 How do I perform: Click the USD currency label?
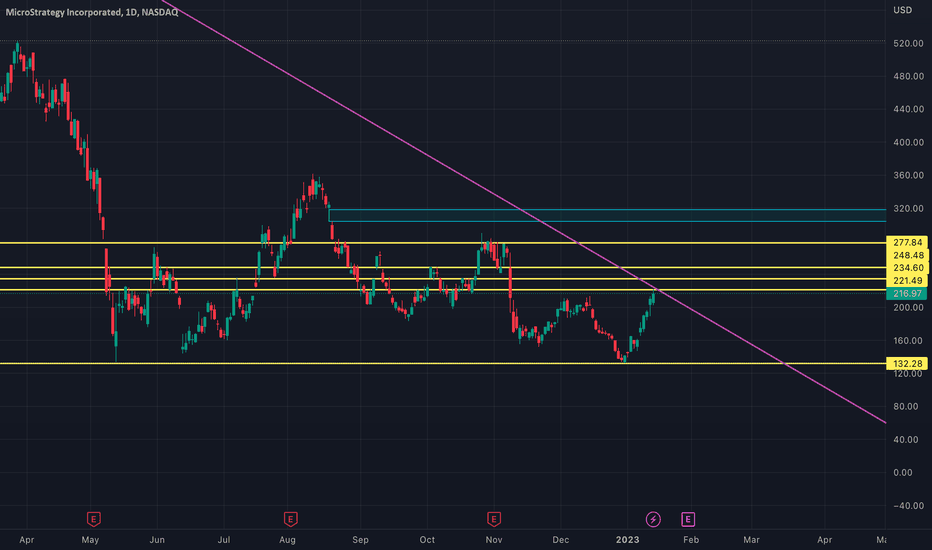[902, 10]
